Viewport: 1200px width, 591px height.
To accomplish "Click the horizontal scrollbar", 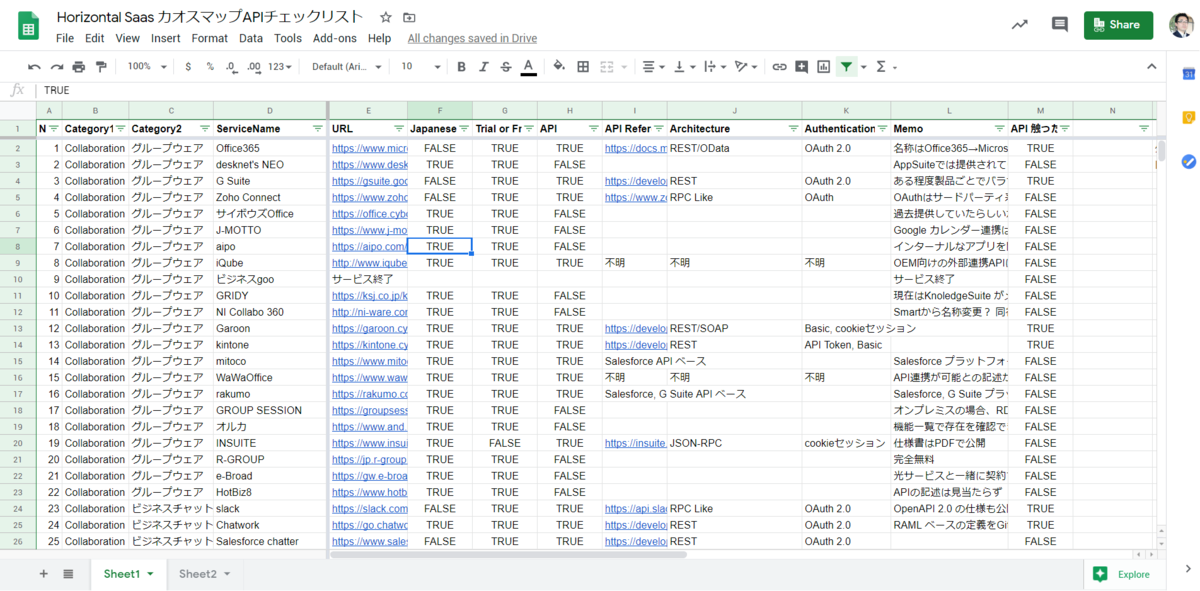I will tap(510, 553).
